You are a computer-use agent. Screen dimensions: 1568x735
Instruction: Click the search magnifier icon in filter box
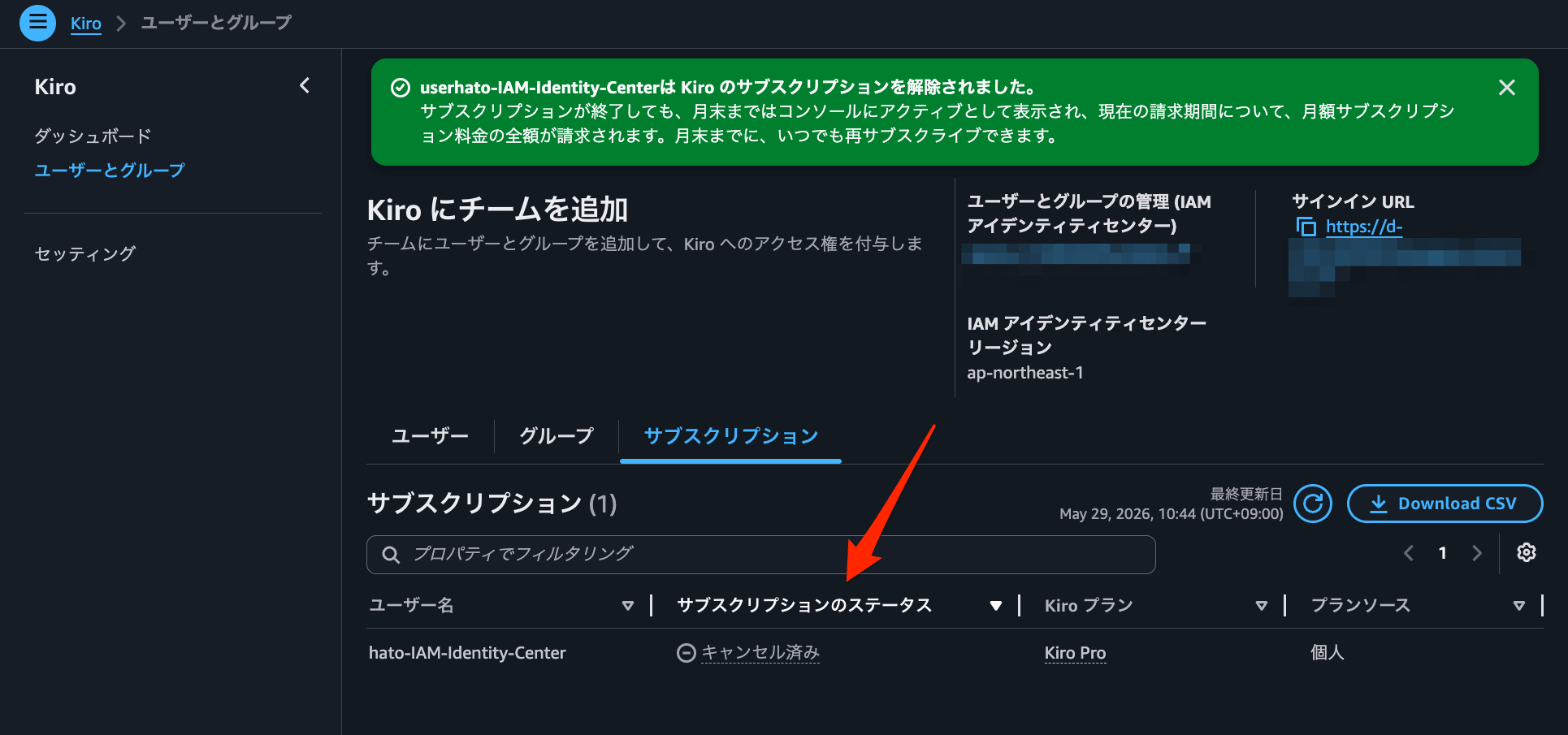391,555
